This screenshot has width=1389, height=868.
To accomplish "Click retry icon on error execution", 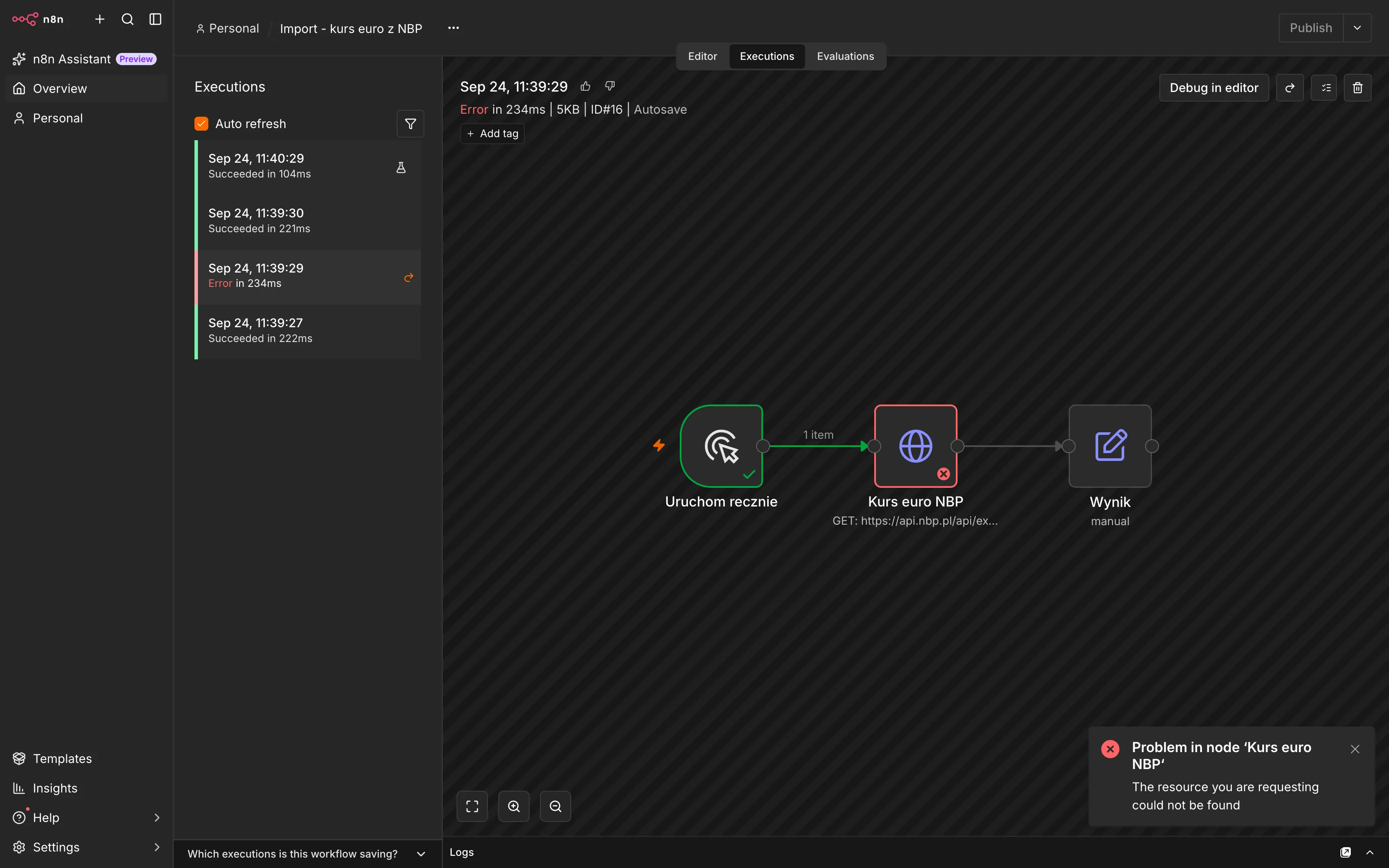I will [x=408, y=277].
